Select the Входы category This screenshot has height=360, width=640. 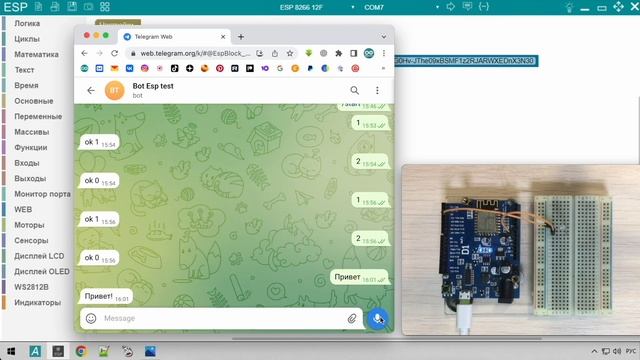(x=27, y=163)
